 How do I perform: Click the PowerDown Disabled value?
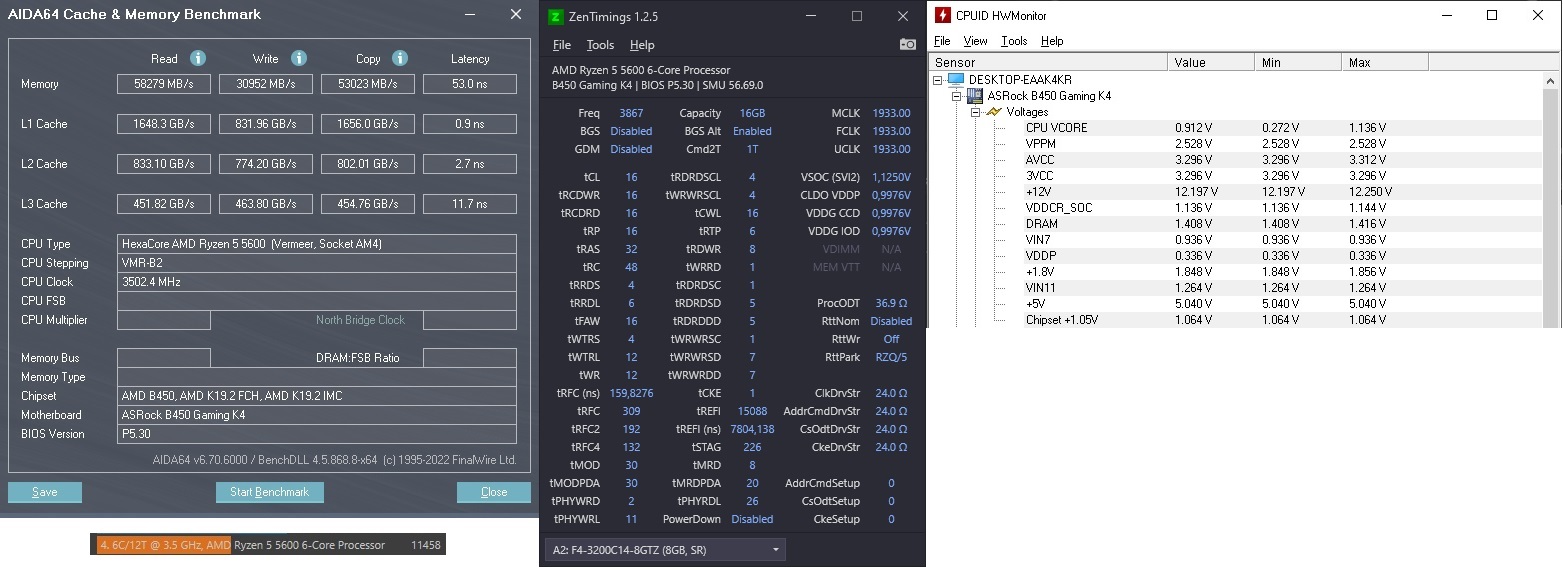[752, 519]
